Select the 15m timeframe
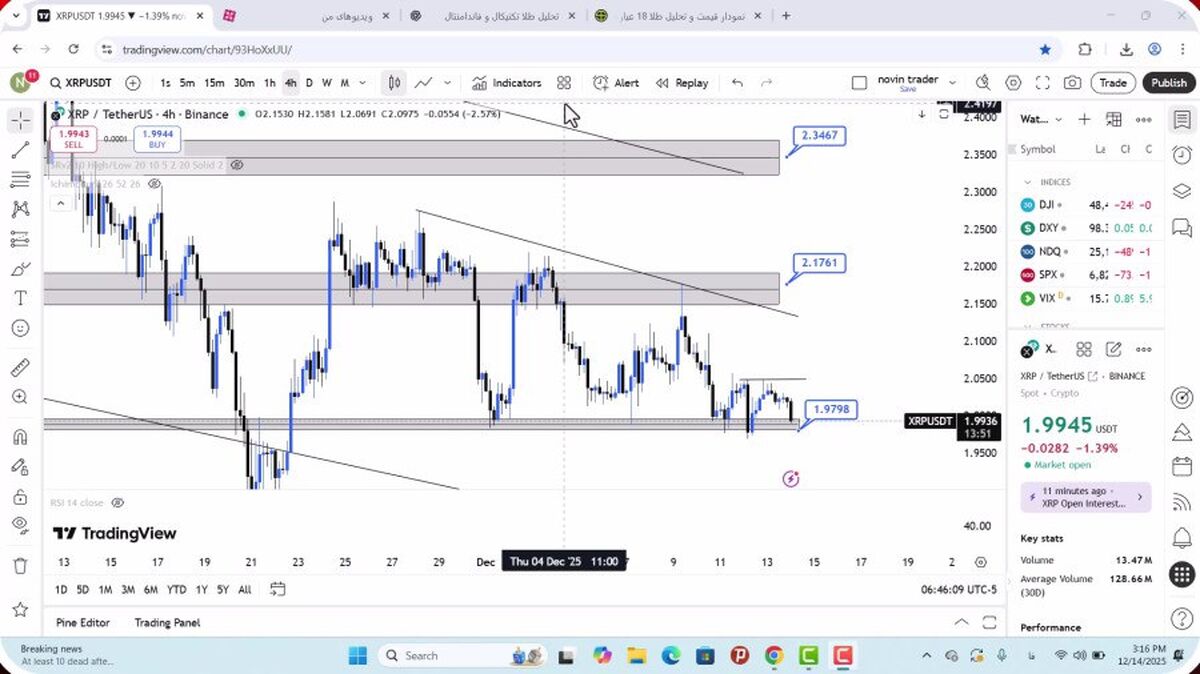 214,83
